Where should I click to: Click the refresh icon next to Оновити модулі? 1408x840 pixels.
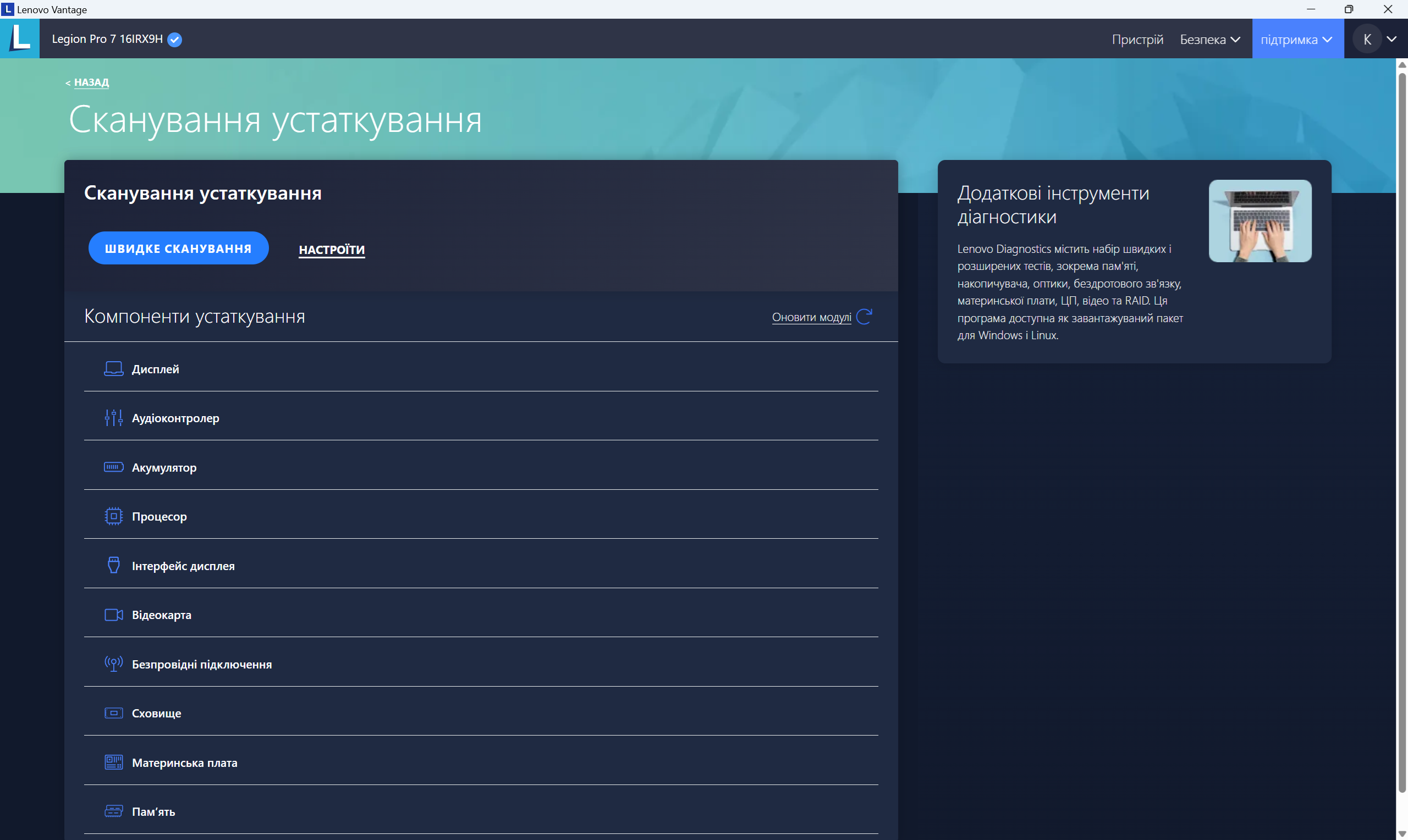tap(864, 317)
